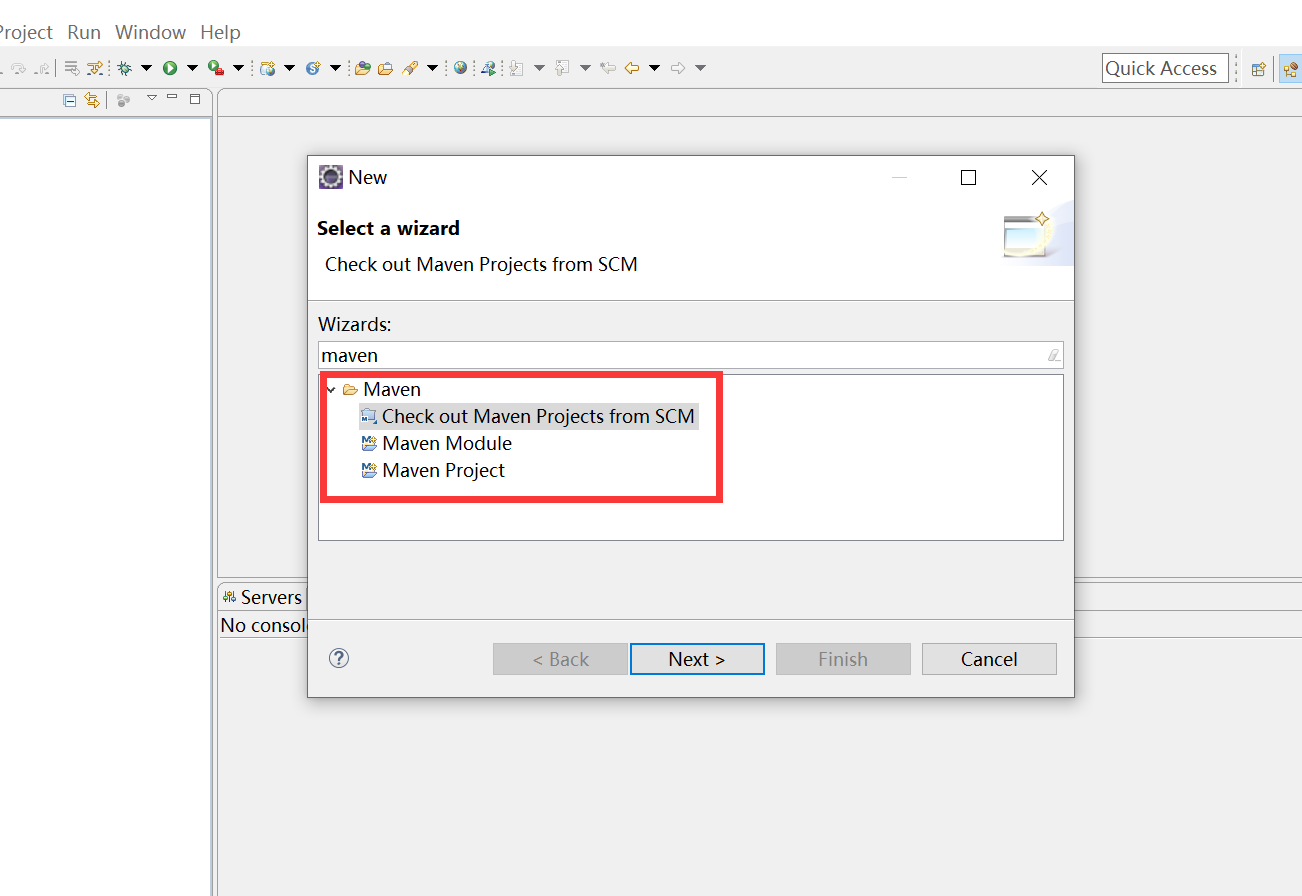Click the Previous Annotation icon

pyautogui.click(x=561, y=68)
